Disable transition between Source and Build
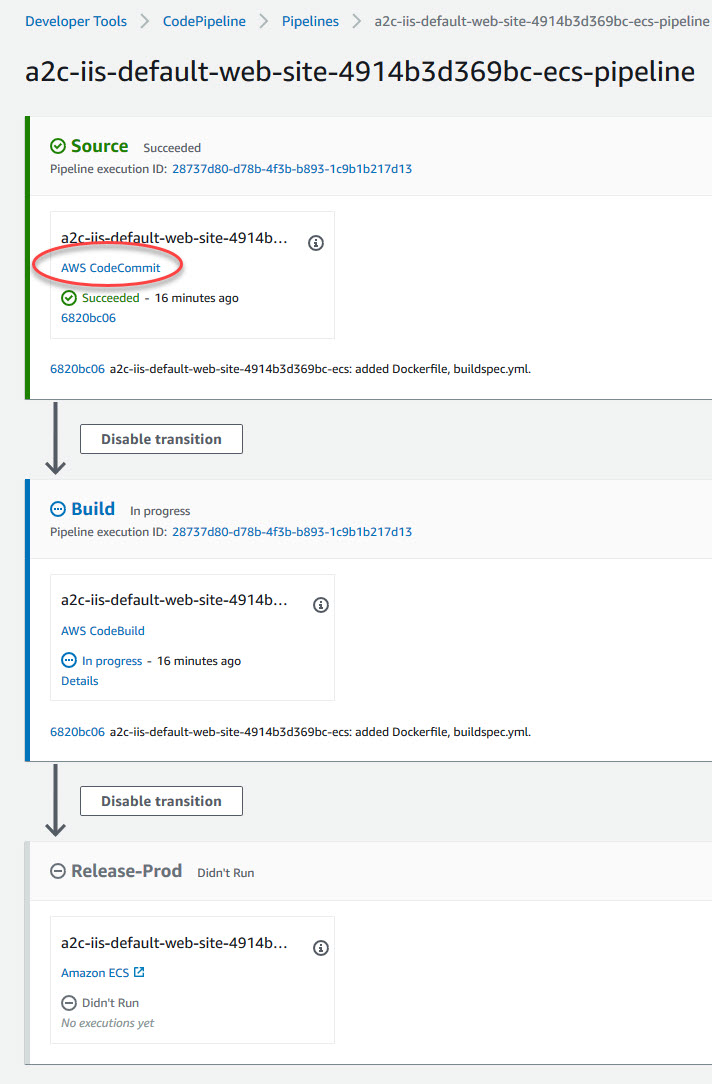 pos(161,439)
